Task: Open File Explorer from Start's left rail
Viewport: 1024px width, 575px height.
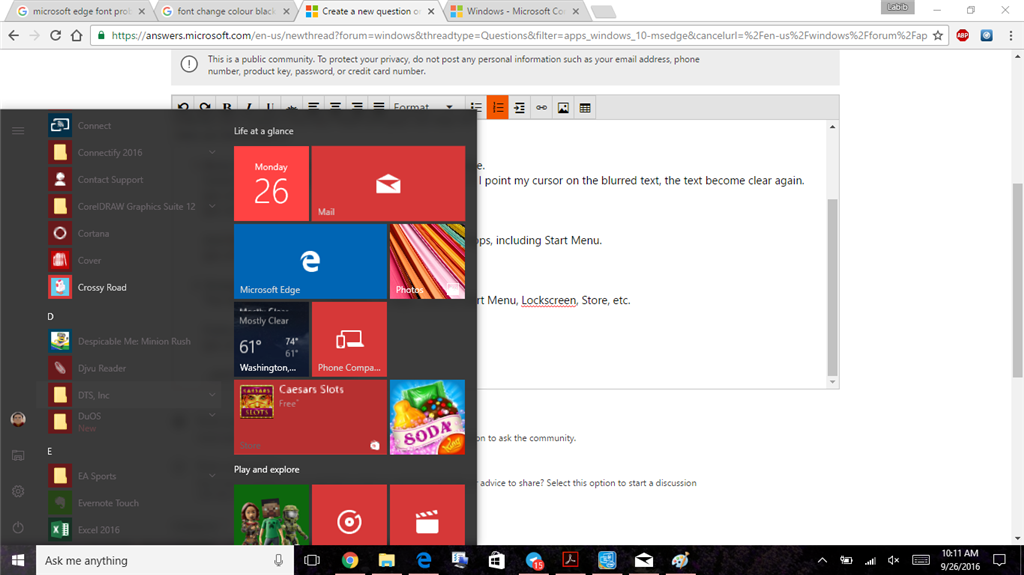Action: click(18, 455)
